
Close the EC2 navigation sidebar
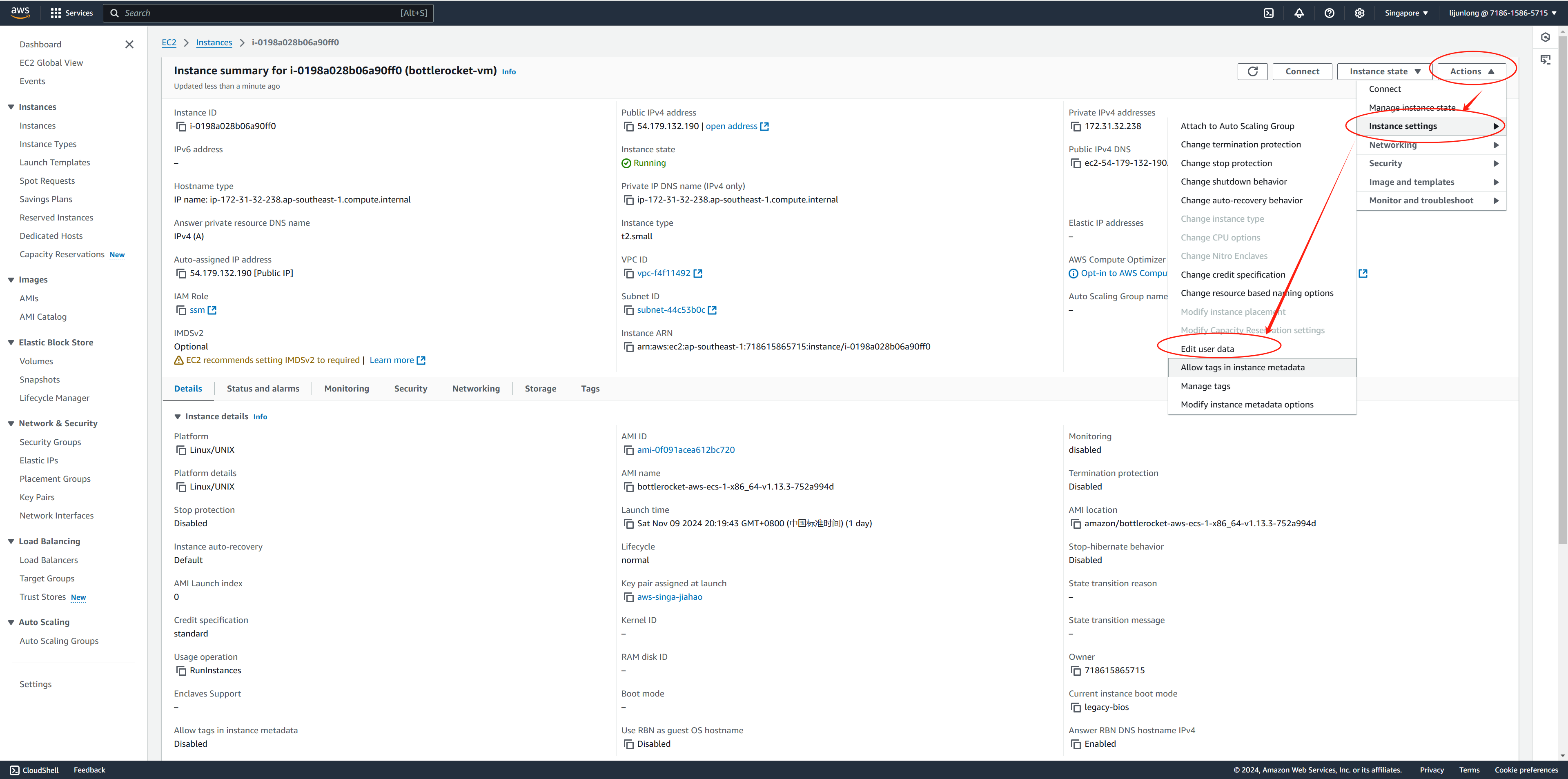coord(129,45)
